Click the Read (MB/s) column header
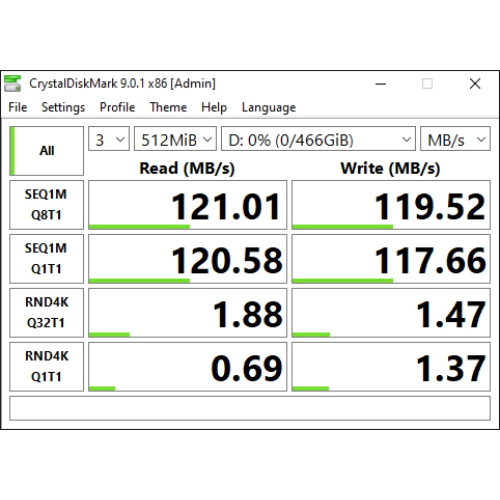Image resolution: width=500 pixels, height=500 pixels. click(187, 168)
